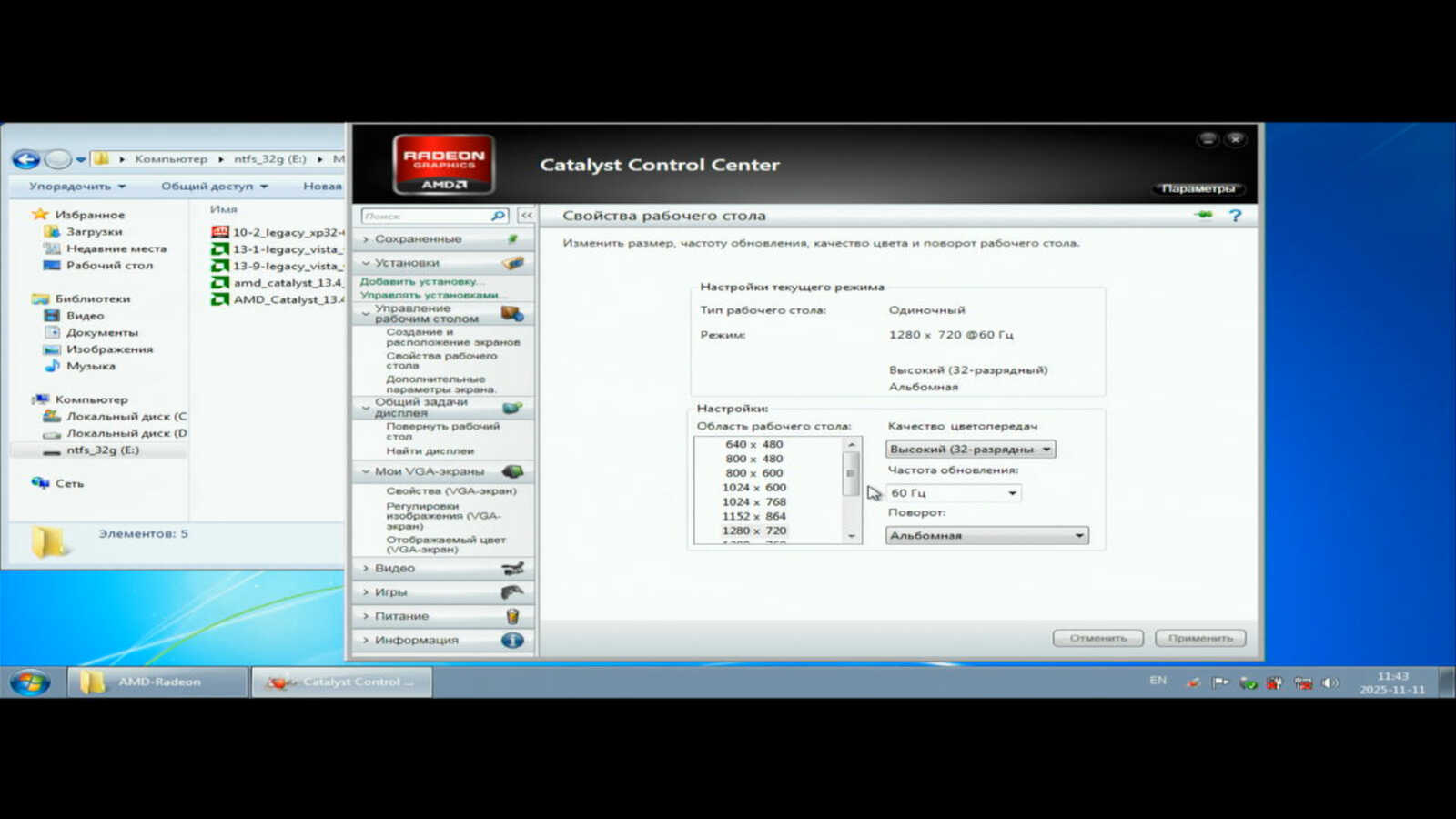This screenshot has width=1456, height=819.
Task: Click the icon beside Общий задачи дисплея
Action: [512, 408]
